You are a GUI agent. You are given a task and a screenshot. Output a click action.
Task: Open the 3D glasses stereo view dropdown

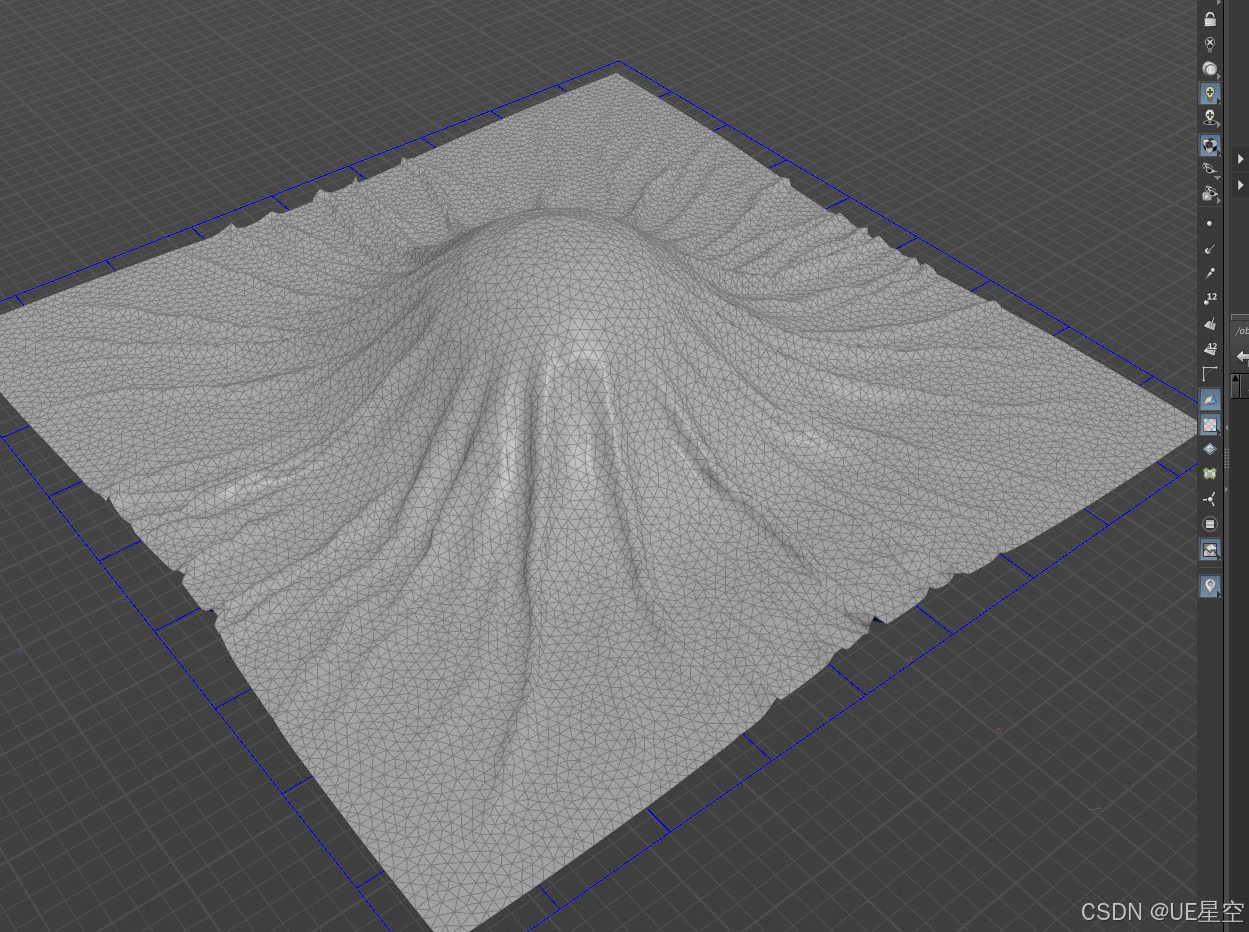[x=1210, y=169]
